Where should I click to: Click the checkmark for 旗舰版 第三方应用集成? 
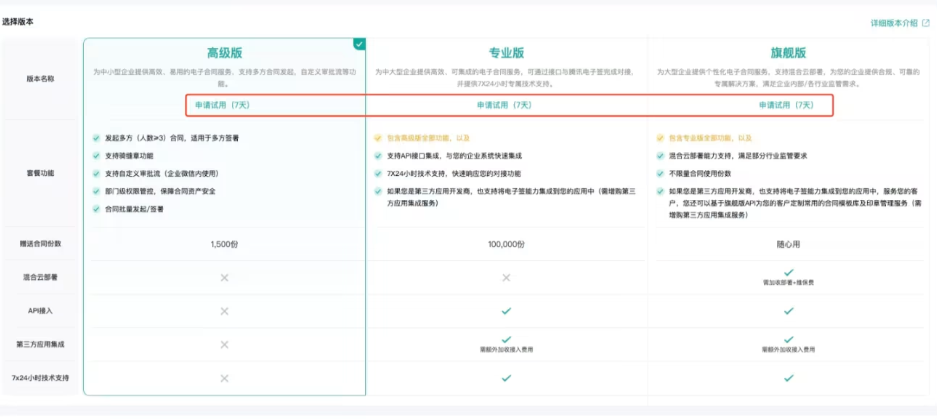[788, 339]
